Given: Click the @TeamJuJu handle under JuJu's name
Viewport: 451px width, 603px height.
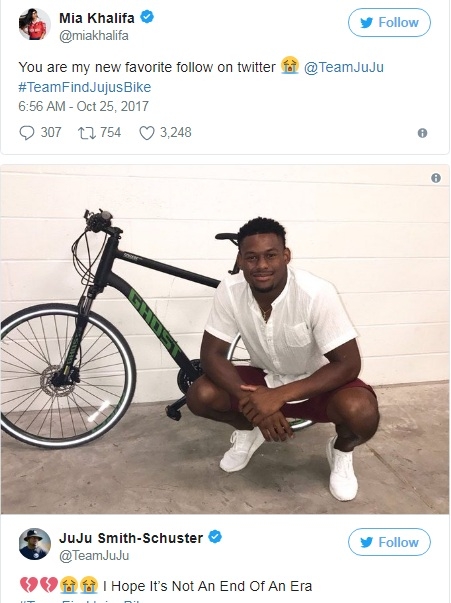Looking at the screenshot, I should (x=94, y=556).
